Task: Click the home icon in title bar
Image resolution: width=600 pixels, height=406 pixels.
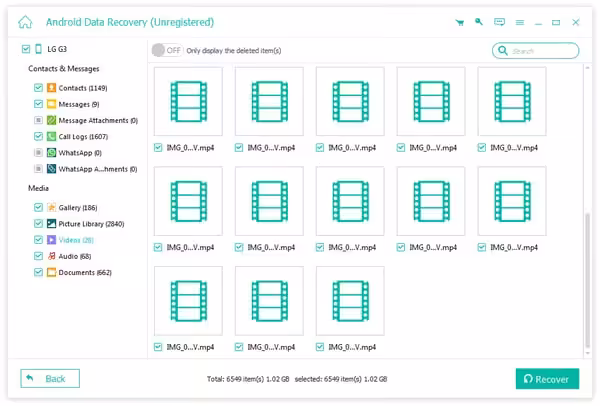Action: click(x=26, y=21)
